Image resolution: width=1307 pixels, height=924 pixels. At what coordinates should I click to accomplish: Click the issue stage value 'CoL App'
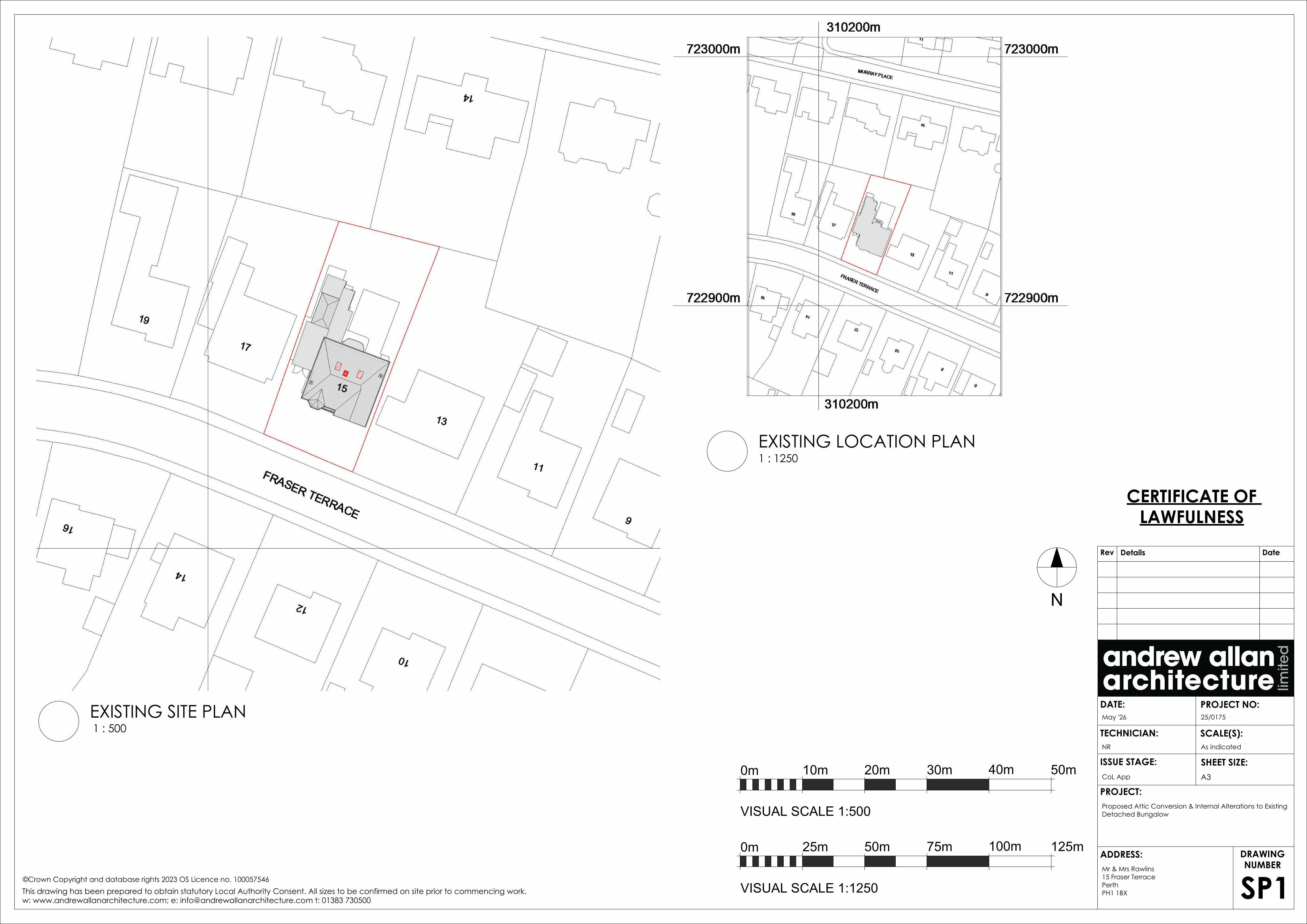pos(1116,777)
